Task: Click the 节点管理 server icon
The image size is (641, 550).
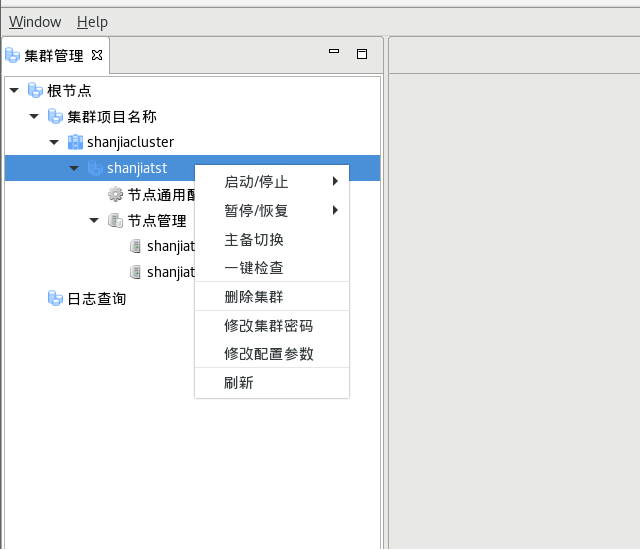Action: coord(115,221)
